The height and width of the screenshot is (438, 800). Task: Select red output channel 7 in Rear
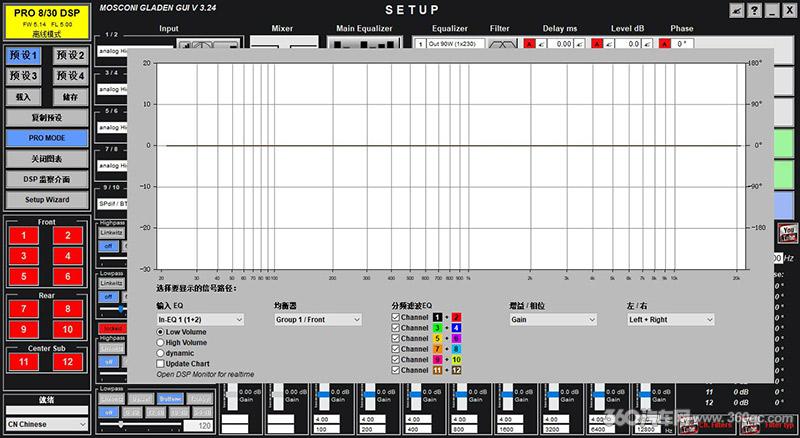coord(23,309)
